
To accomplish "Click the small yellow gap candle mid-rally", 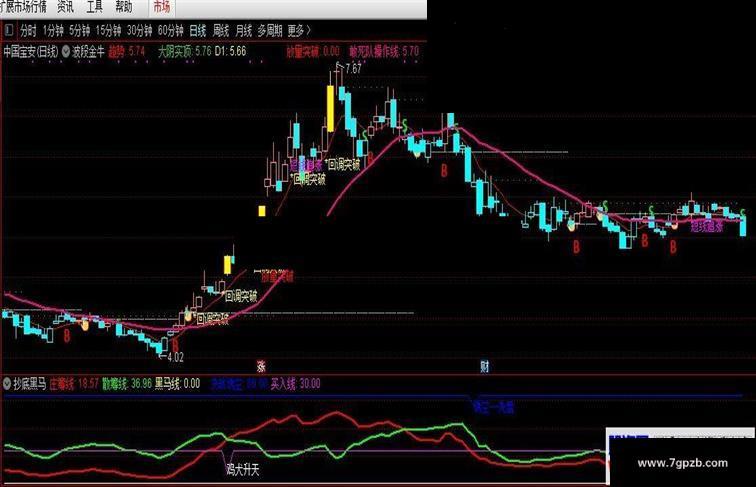I will (x=262, y=211).
